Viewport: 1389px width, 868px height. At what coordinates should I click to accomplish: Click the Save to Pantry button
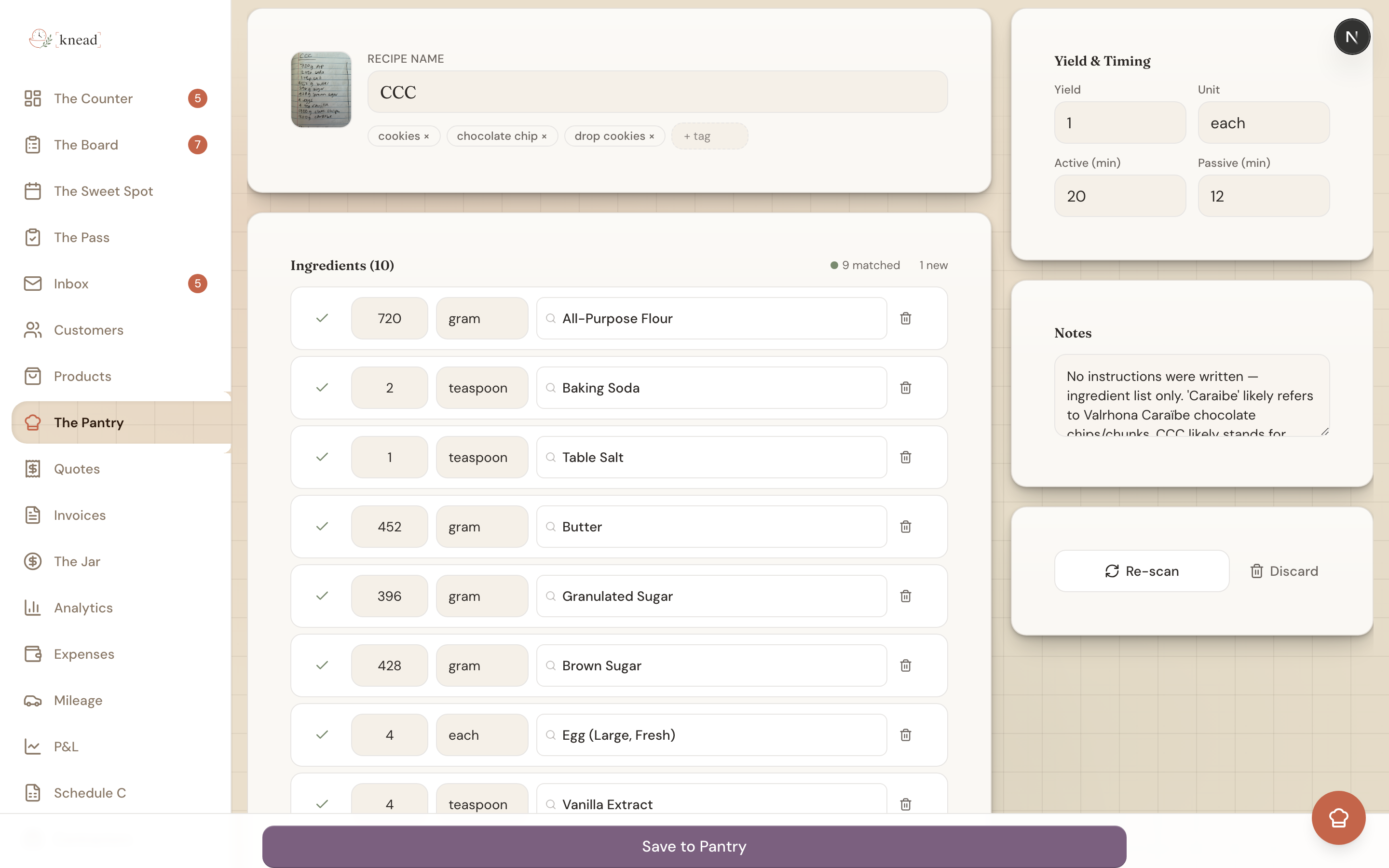[694, 846]
